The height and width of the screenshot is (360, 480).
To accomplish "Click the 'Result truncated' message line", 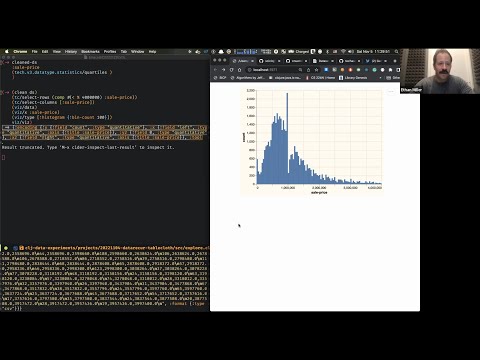I will [x=88, y=147].
